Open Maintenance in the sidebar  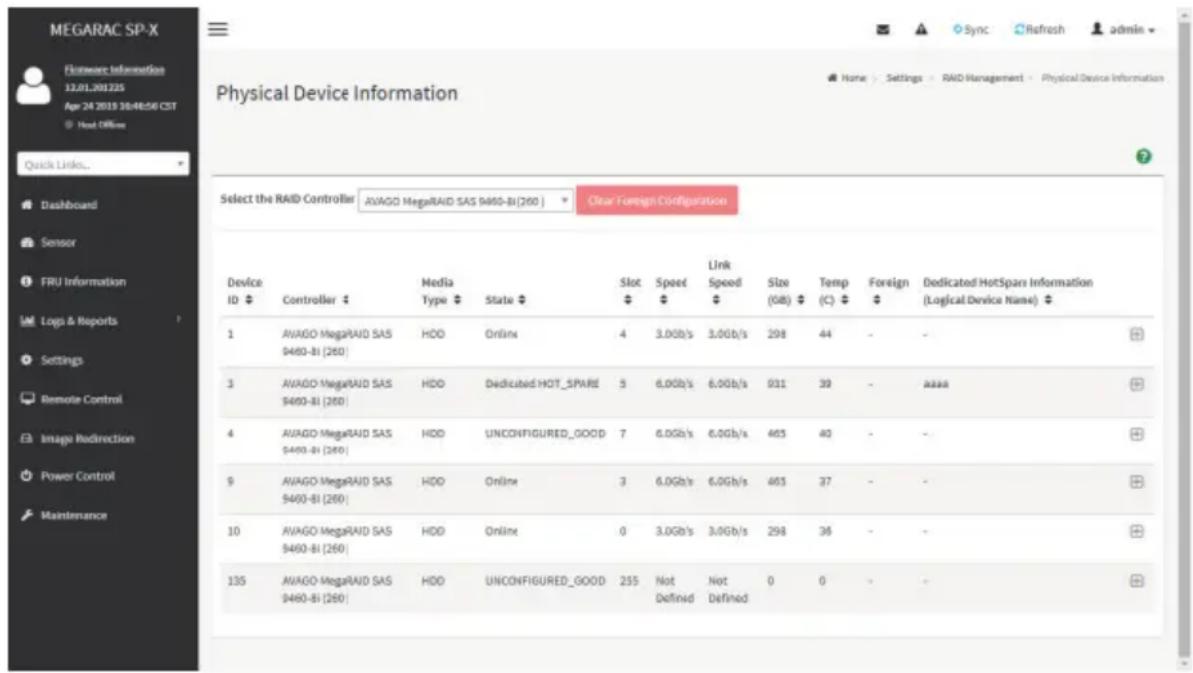[x=74, y=516]
